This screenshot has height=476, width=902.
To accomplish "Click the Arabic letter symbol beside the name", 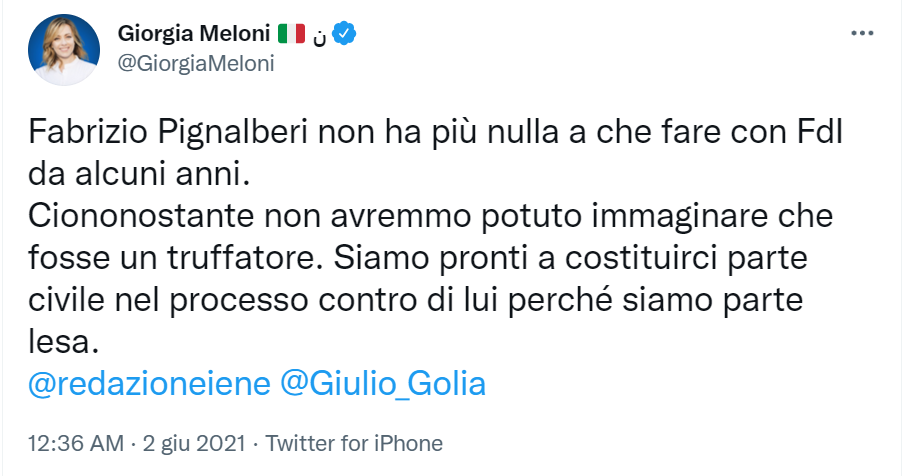I will point(318,35).
